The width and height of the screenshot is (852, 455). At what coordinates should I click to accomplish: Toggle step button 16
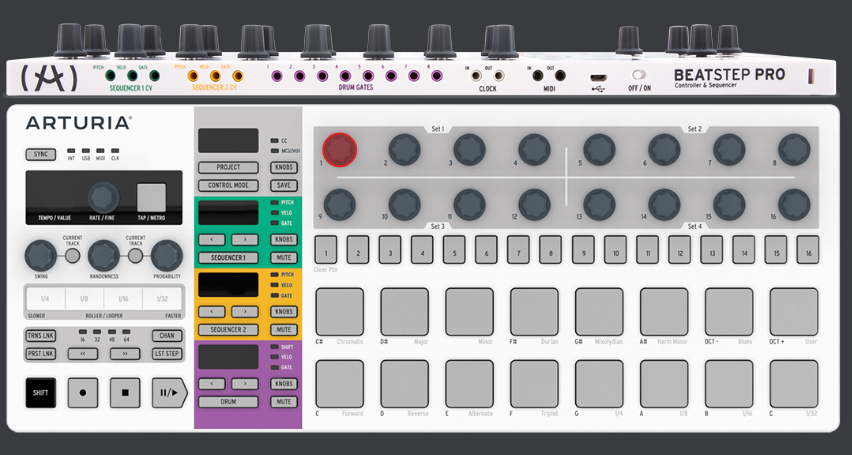pyautogui.click(x=808, y=250)
